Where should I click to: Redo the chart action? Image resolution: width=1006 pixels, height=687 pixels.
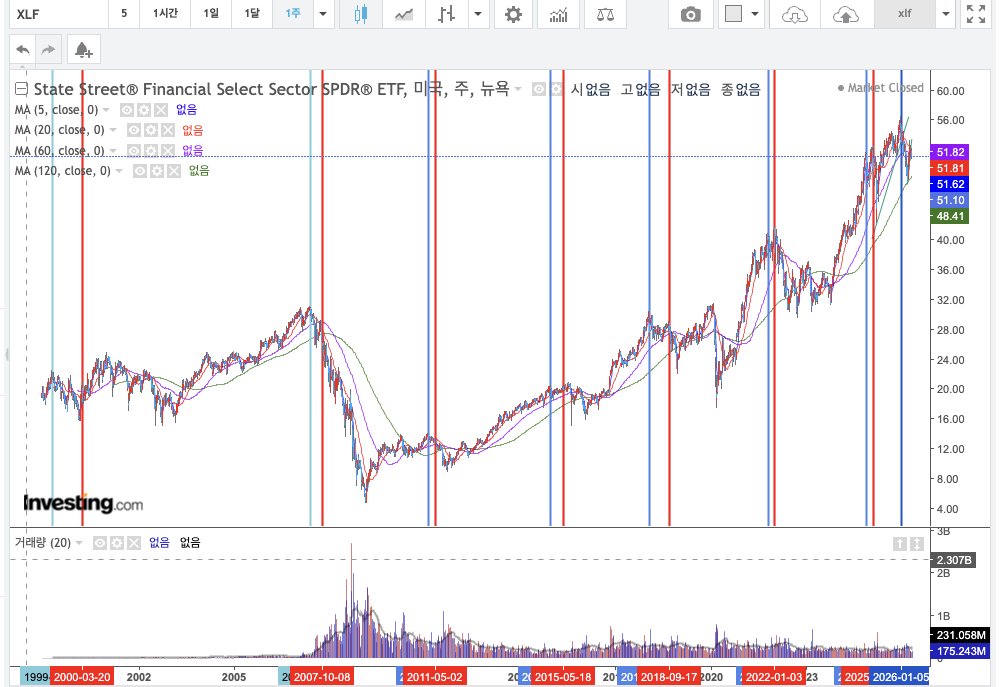coord(48,49)
